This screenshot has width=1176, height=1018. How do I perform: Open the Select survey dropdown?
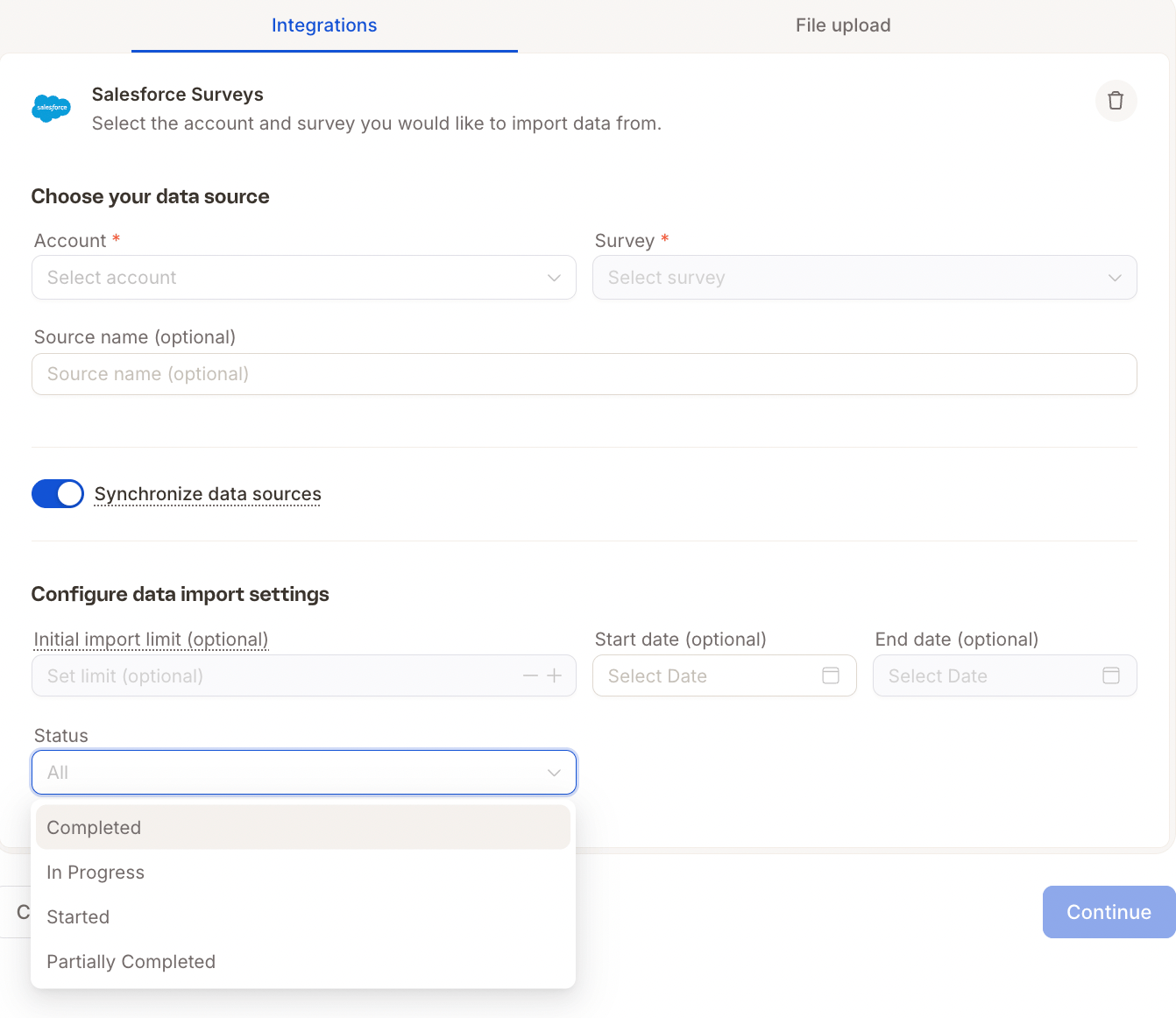(x=865, y=278)
